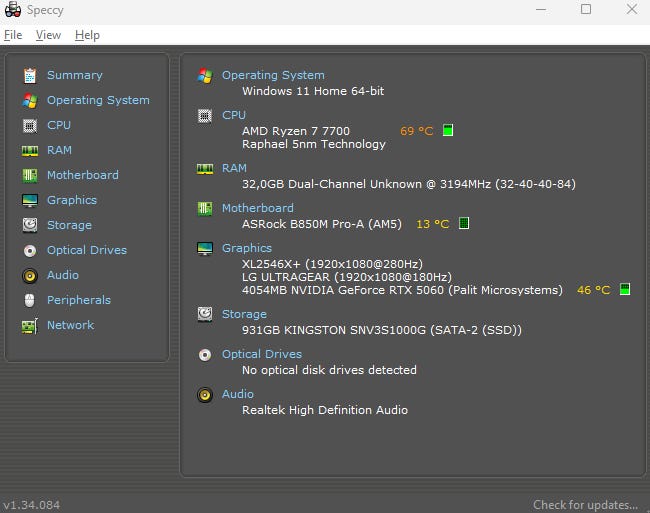Click the Storage heading link in summary
Screen dimensions: 650x513
(244, 314)
